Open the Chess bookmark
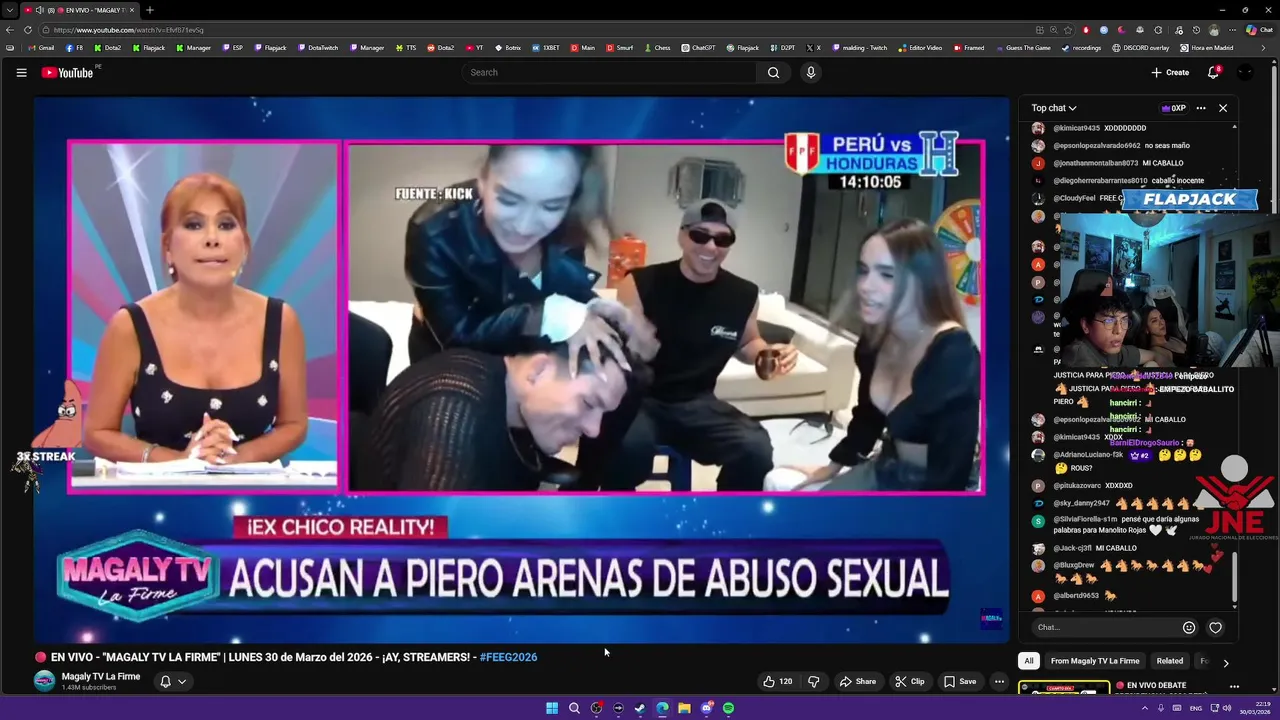This screenshot has width=1280, height=720. 657,48
